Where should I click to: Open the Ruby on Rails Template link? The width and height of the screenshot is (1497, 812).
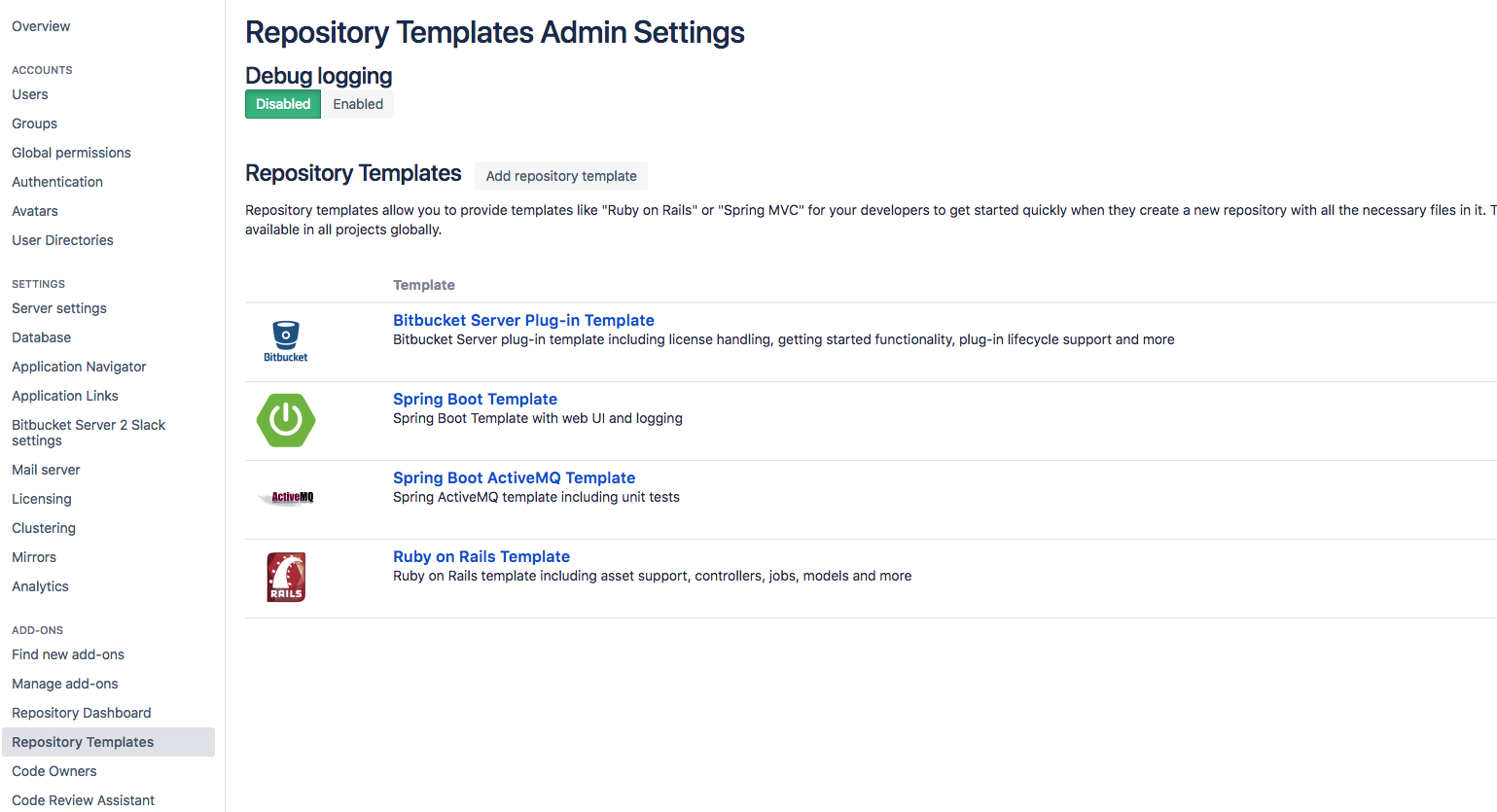point(481,556)
